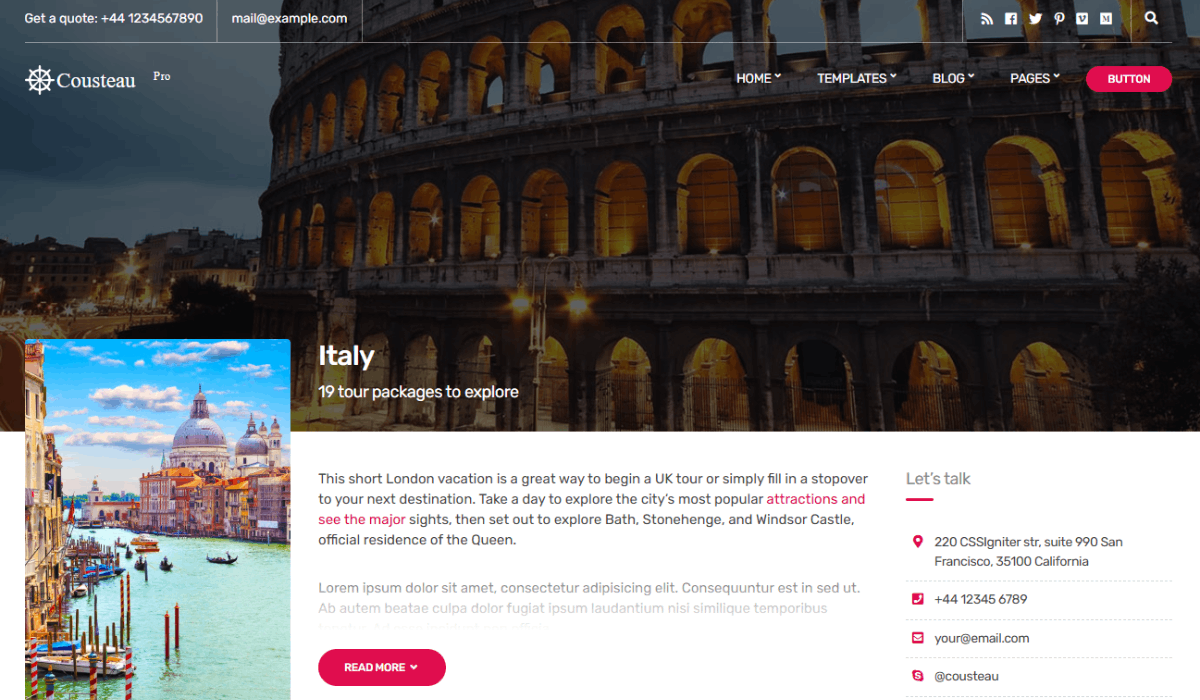Click the envelope icon beside your@email.com
The width and height of the screenshot is (1200, 700).
click(x=918, y=638)
